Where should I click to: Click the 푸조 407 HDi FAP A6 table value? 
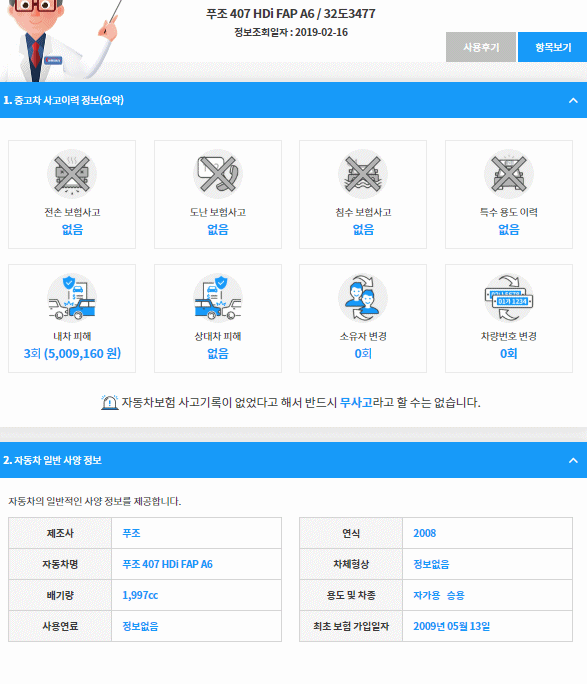pyautogui.click(x=167, y=564)
